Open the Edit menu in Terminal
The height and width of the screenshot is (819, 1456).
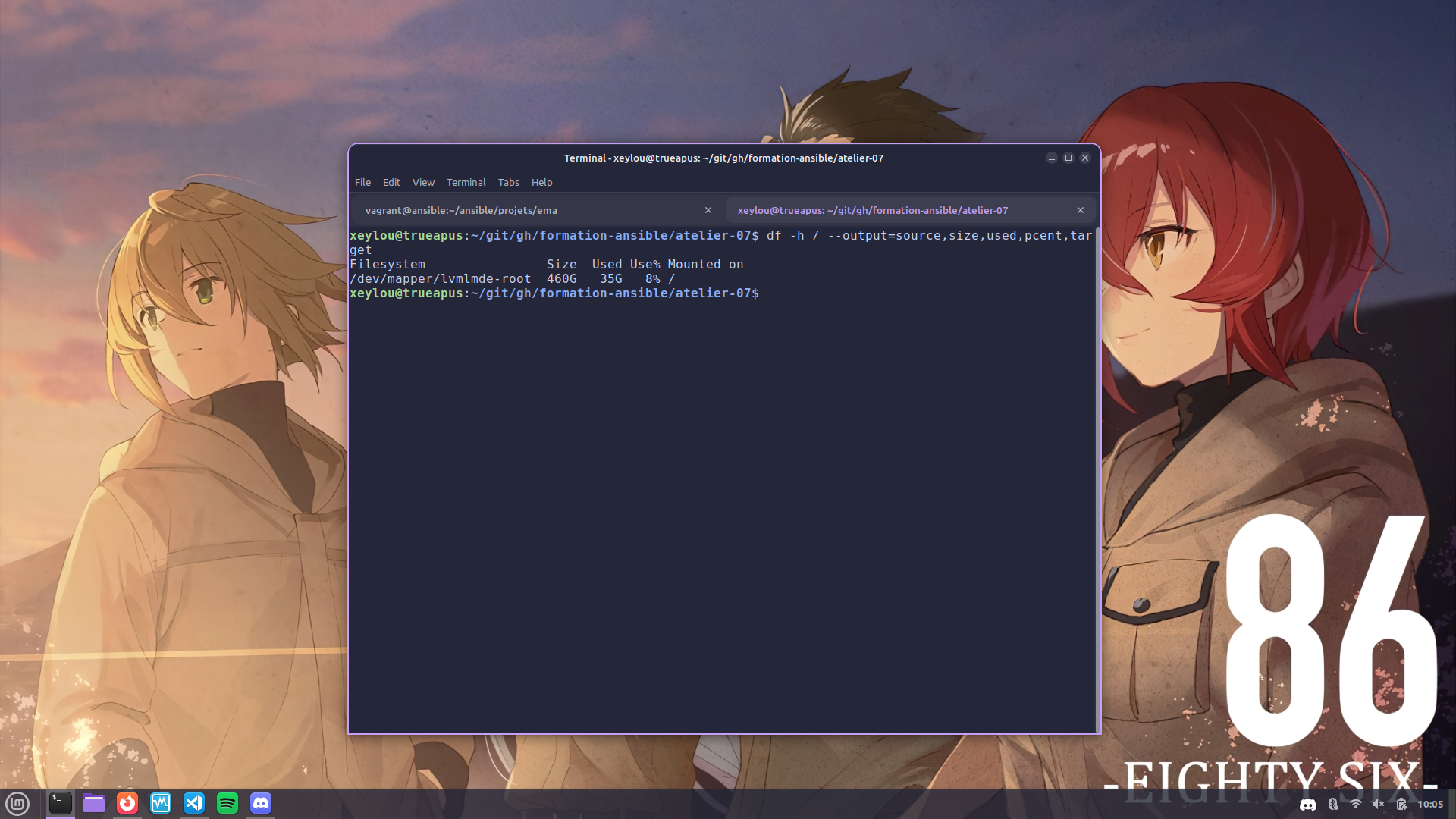point(391,182)
